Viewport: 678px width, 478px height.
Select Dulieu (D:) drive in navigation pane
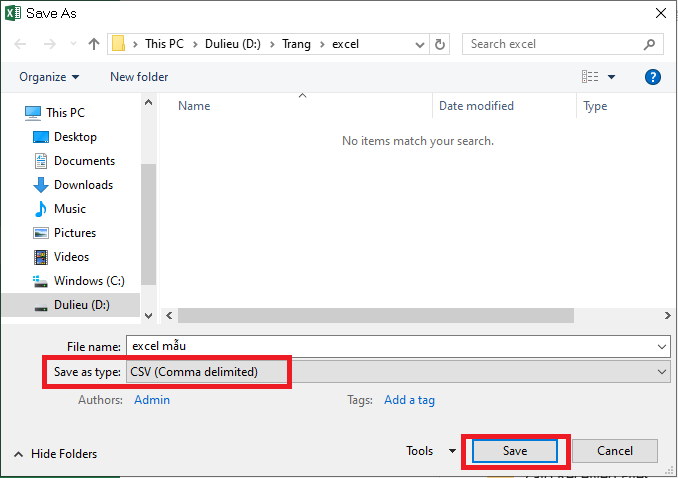71,305
